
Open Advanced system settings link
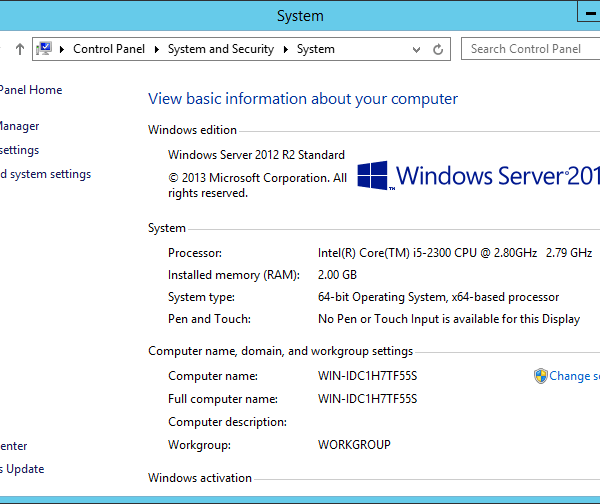click(x=46, y=174)
